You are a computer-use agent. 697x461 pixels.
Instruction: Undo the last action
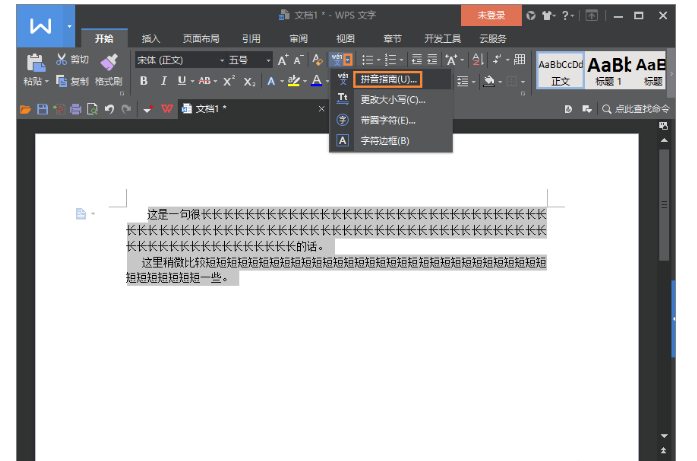109,109
